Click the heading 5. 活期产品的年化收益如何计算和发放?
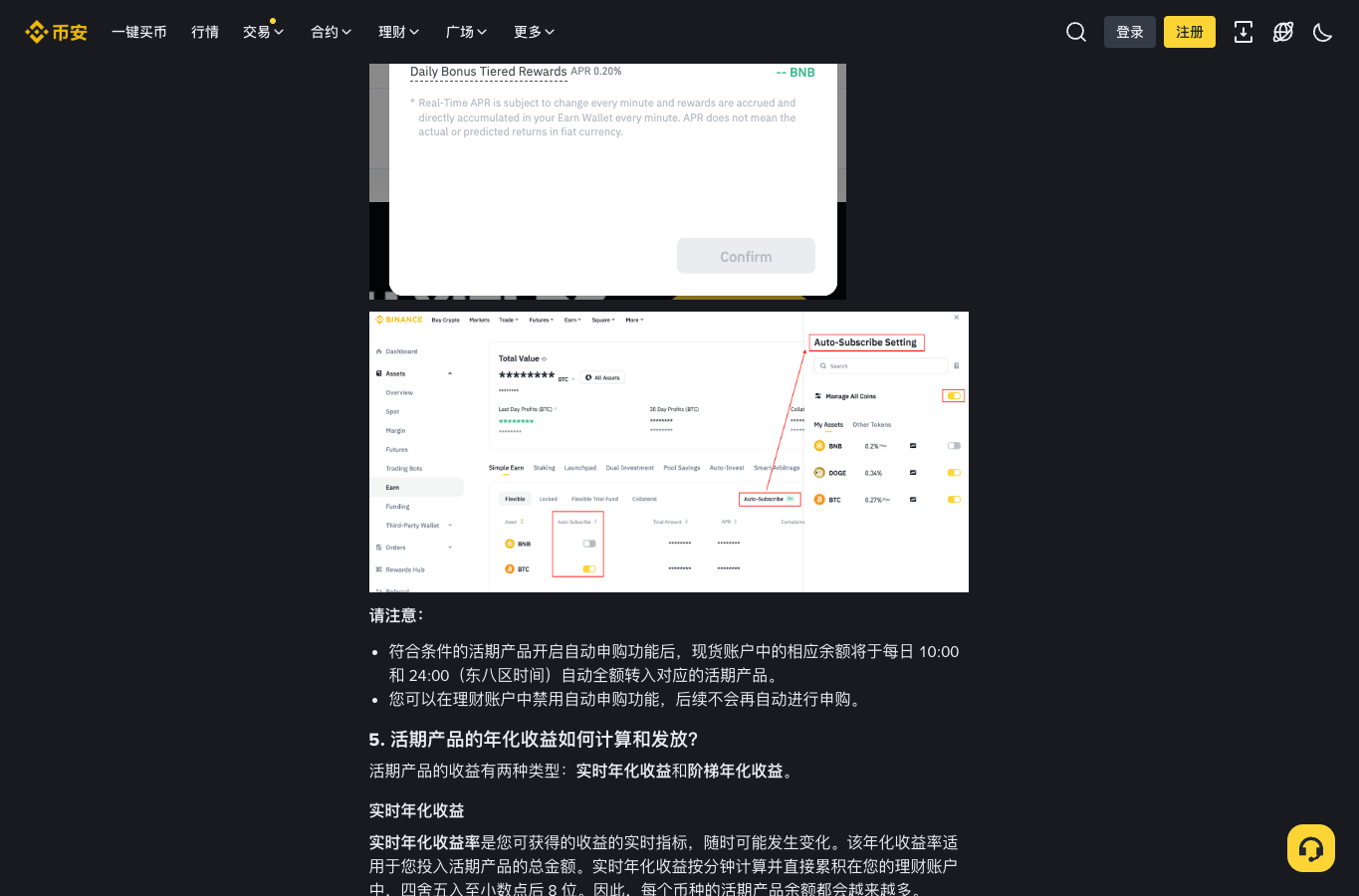This screenshot has width=1359, height=896. coord(534,739)
